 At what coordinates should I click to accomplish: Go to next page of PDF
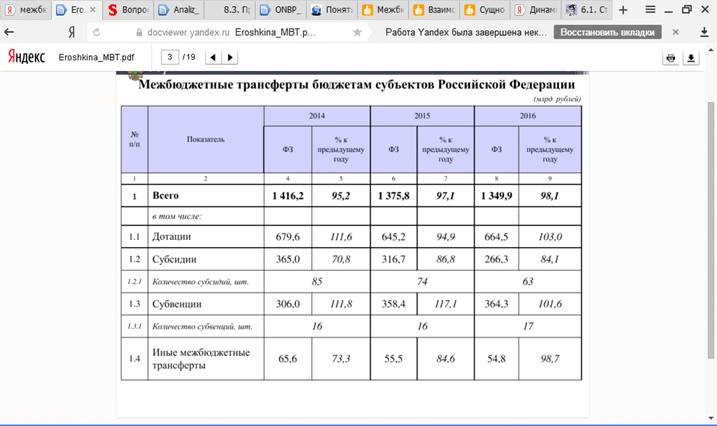(x=230, y=57)
